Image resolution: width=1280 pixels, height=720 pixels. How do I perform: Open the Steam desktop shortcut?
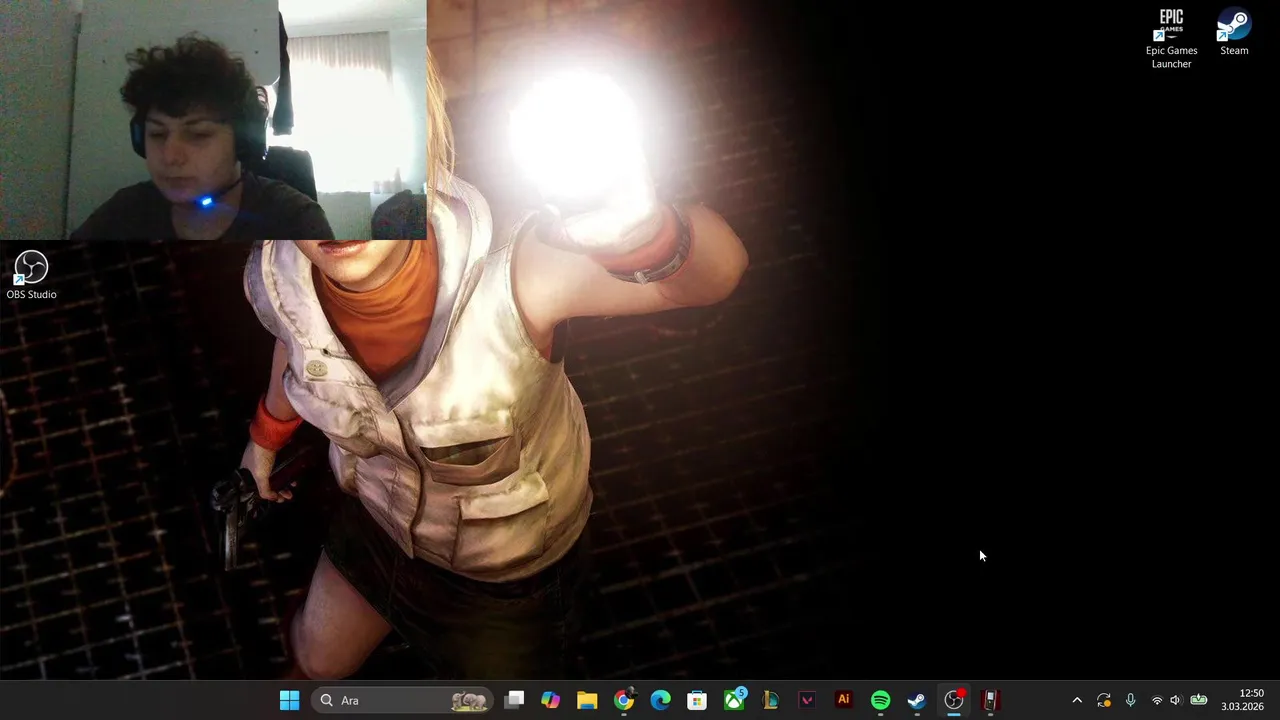[x=1234, y=33]
